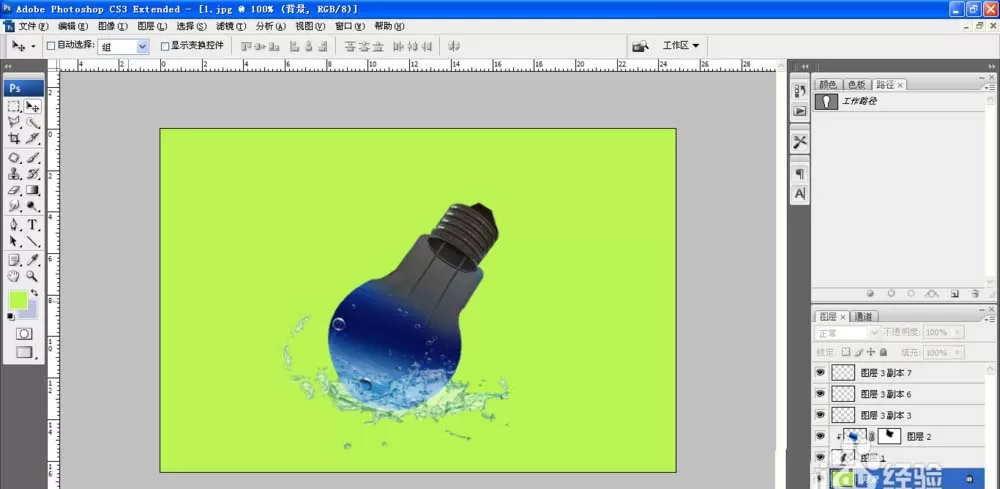Screen dimensions: 1000x489
Task: Select the History Brush tool
Action: tap(33, 173)
